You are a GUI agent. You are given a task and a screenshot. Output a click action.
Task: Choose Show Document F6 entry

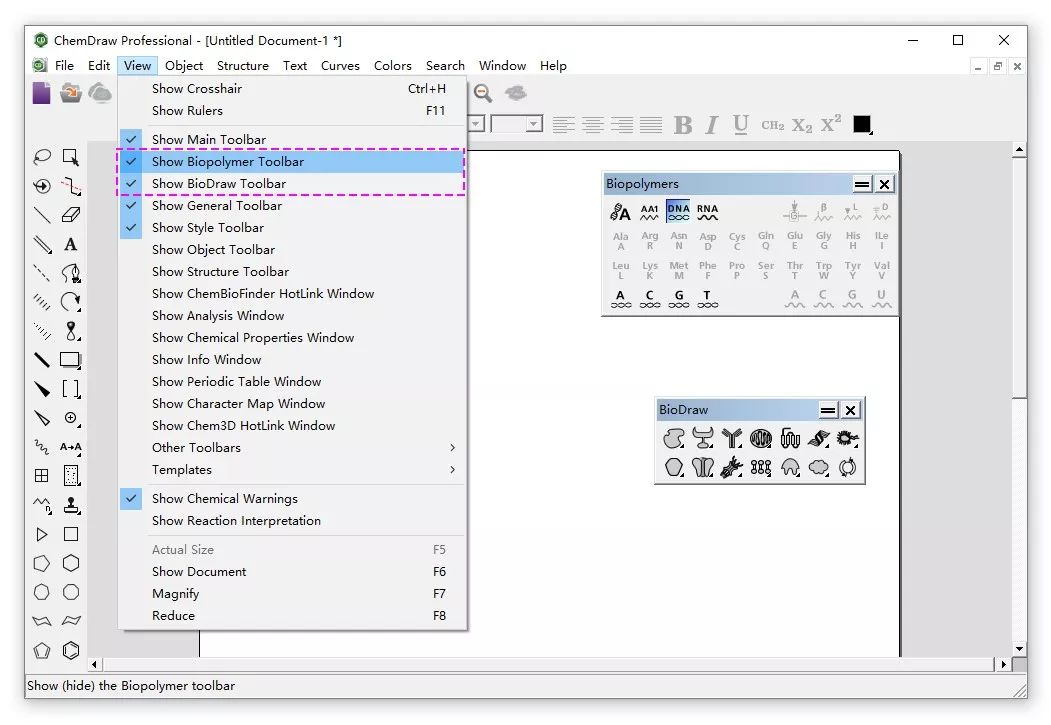292,572
